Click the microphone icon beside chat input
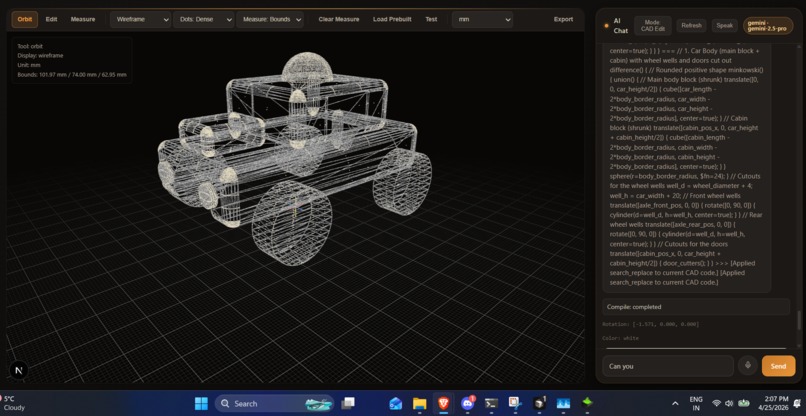 [x=747, y=366]
